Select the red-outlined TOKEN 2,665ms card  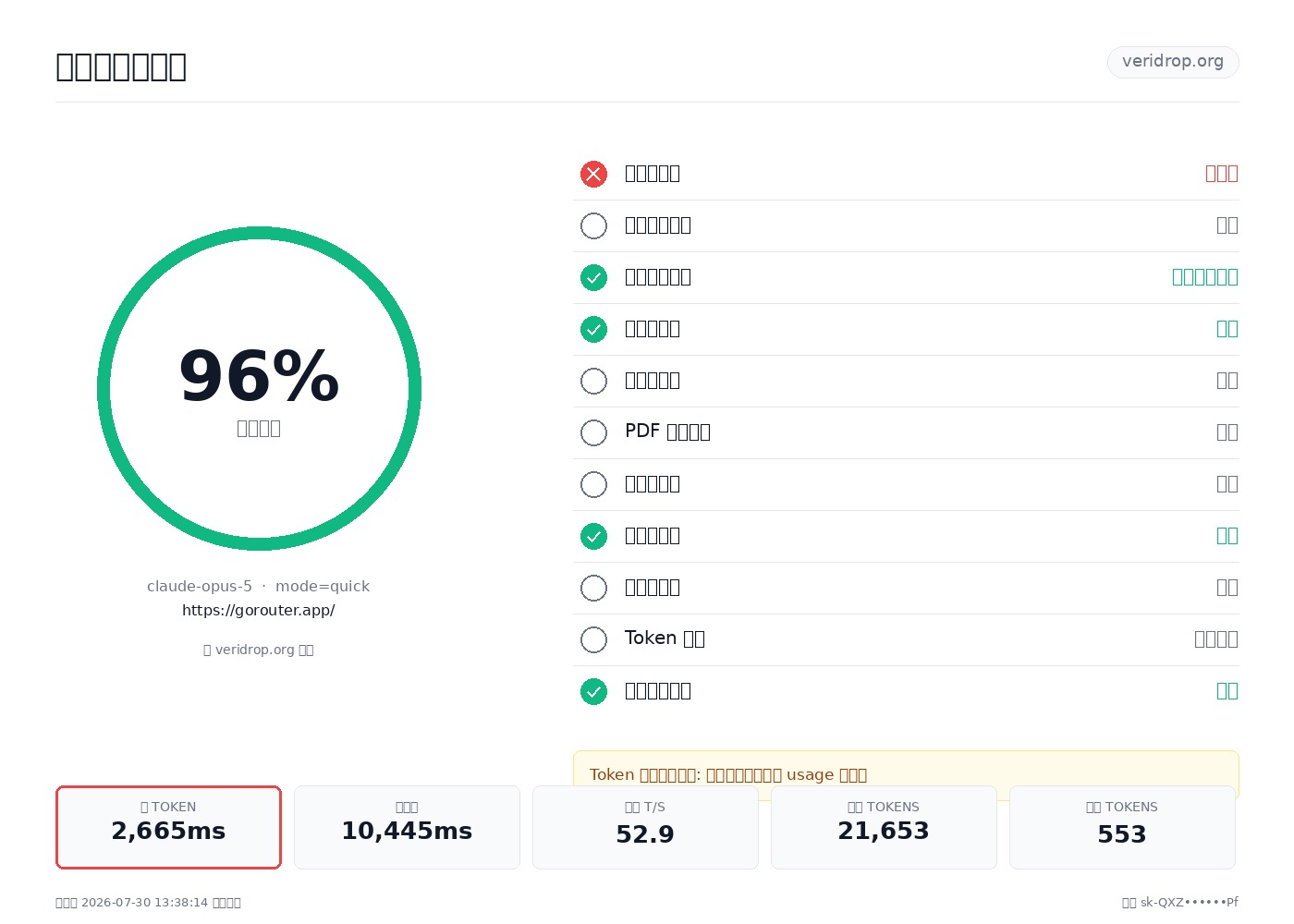(x=168, y=827)
